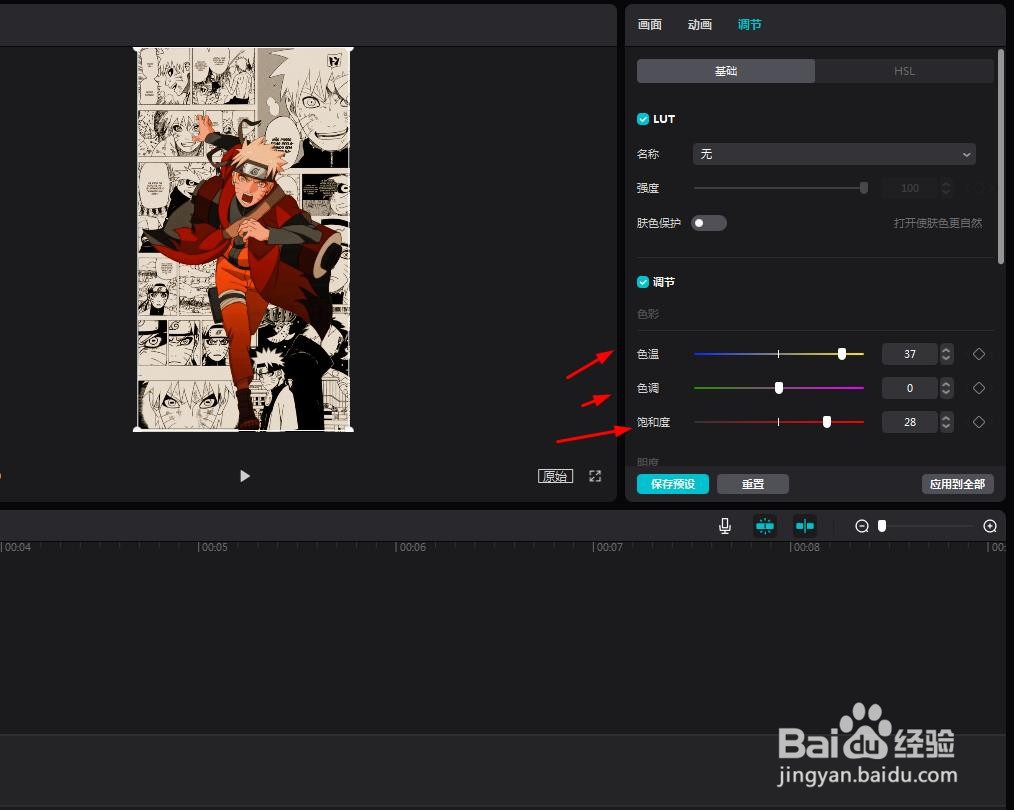Click the 00:08 timeline ruler mark

[805, 547]
